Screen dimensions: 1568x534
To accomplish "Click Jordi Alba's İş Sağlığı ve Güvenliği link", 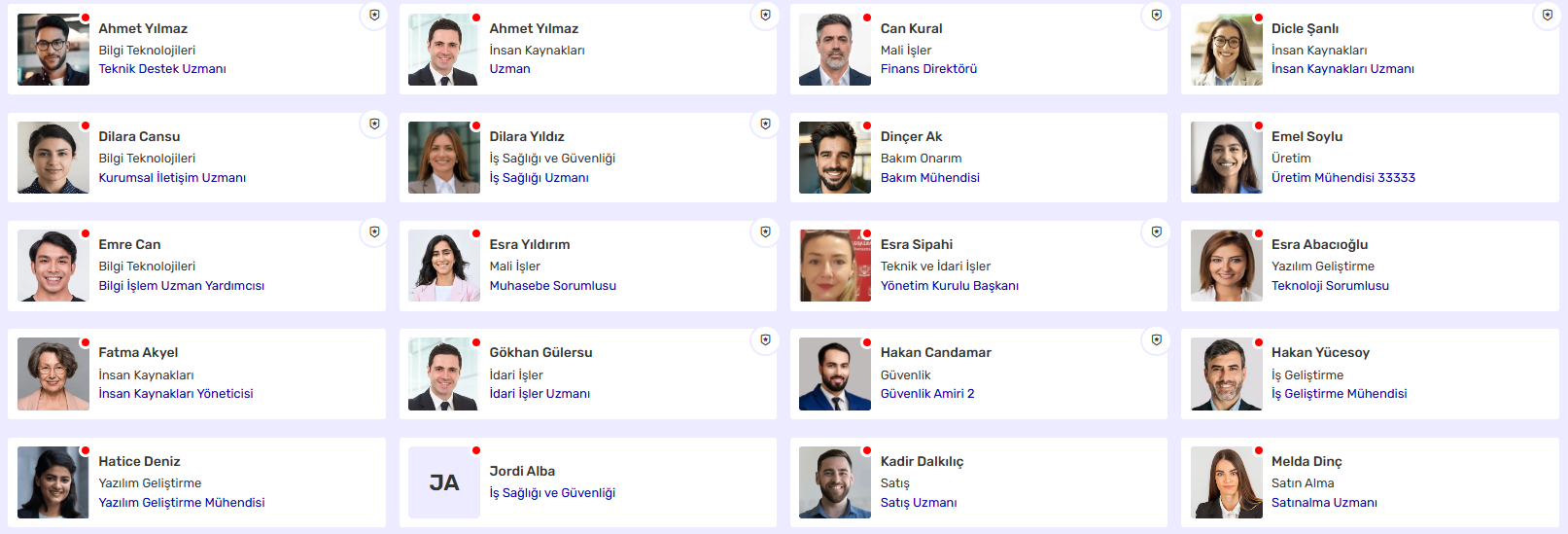I will click(x=552, y=493).
